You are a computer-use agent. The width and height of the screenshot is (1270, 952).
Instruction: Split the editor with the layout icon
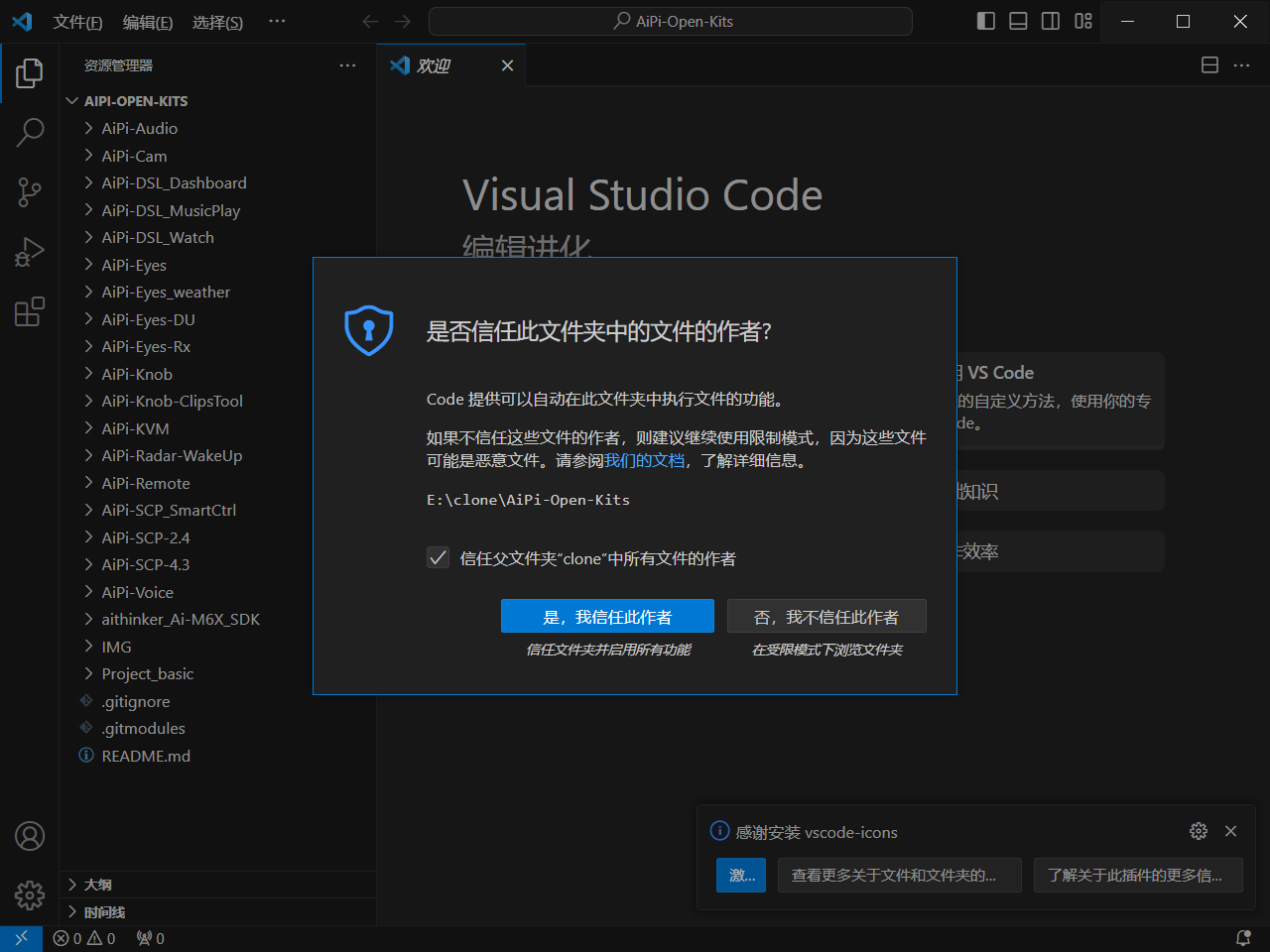coord(1209,65)
